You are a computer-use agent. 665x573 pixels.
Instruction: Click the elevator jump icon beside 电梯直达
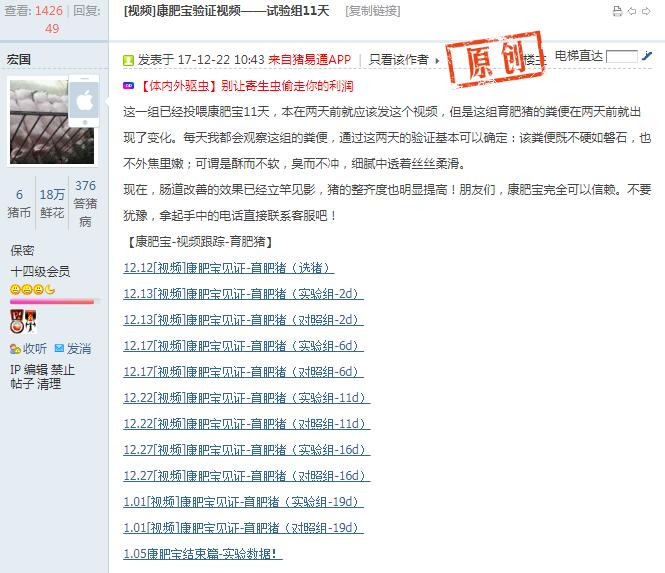pos(647,56)
